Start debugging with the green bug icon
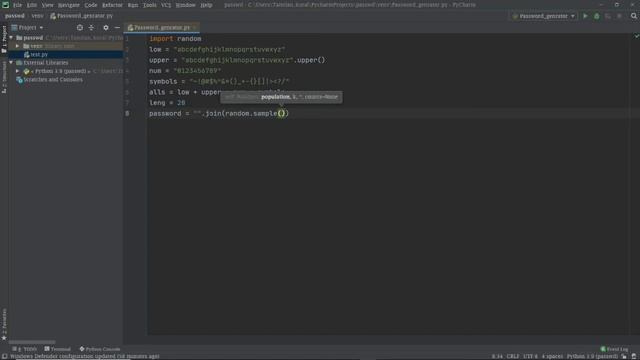The height and width of the screenshot is (360, 640). [597, 16]
